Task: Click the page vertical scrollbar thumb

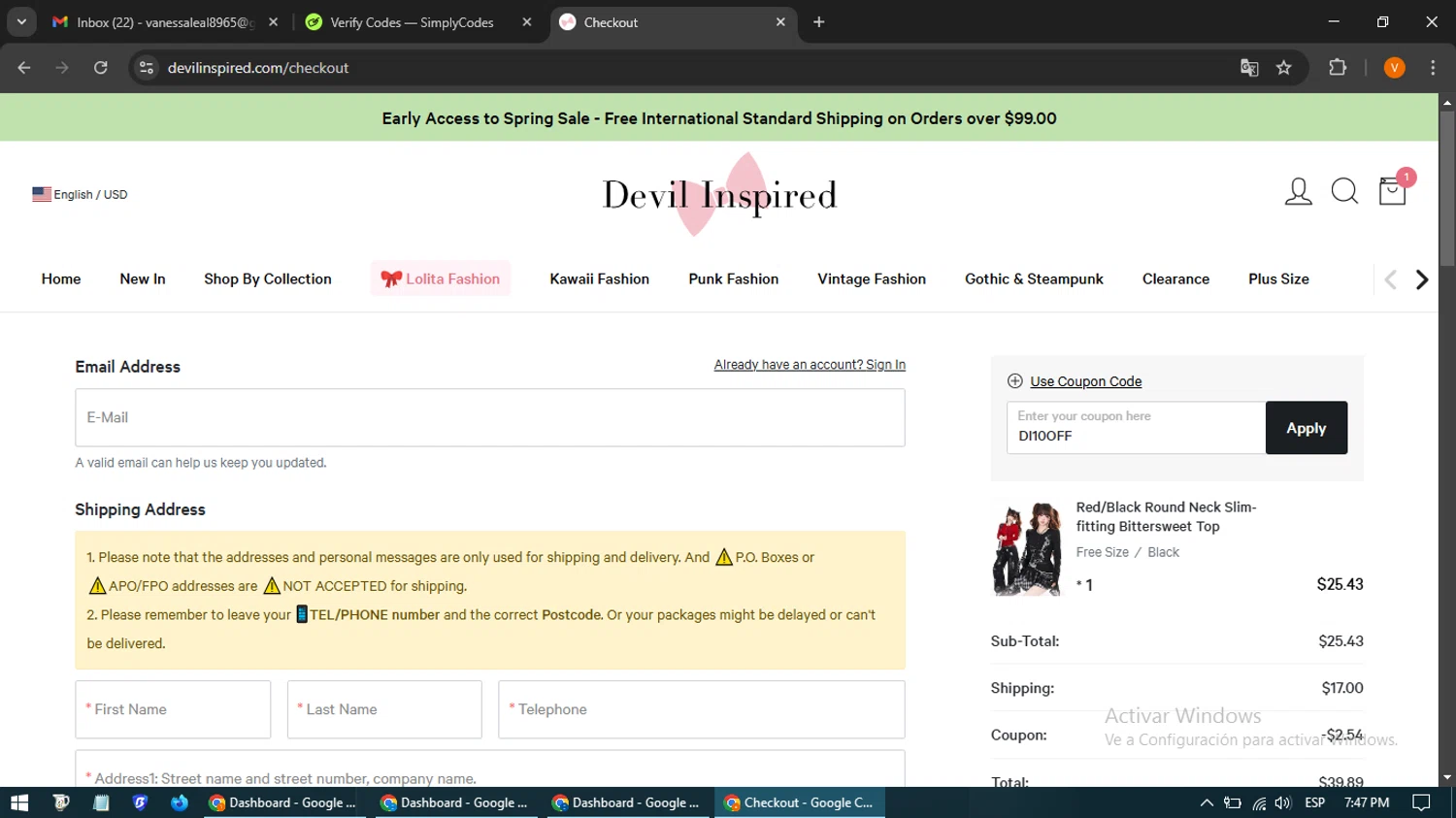Action: click(x=1447, y=189)
